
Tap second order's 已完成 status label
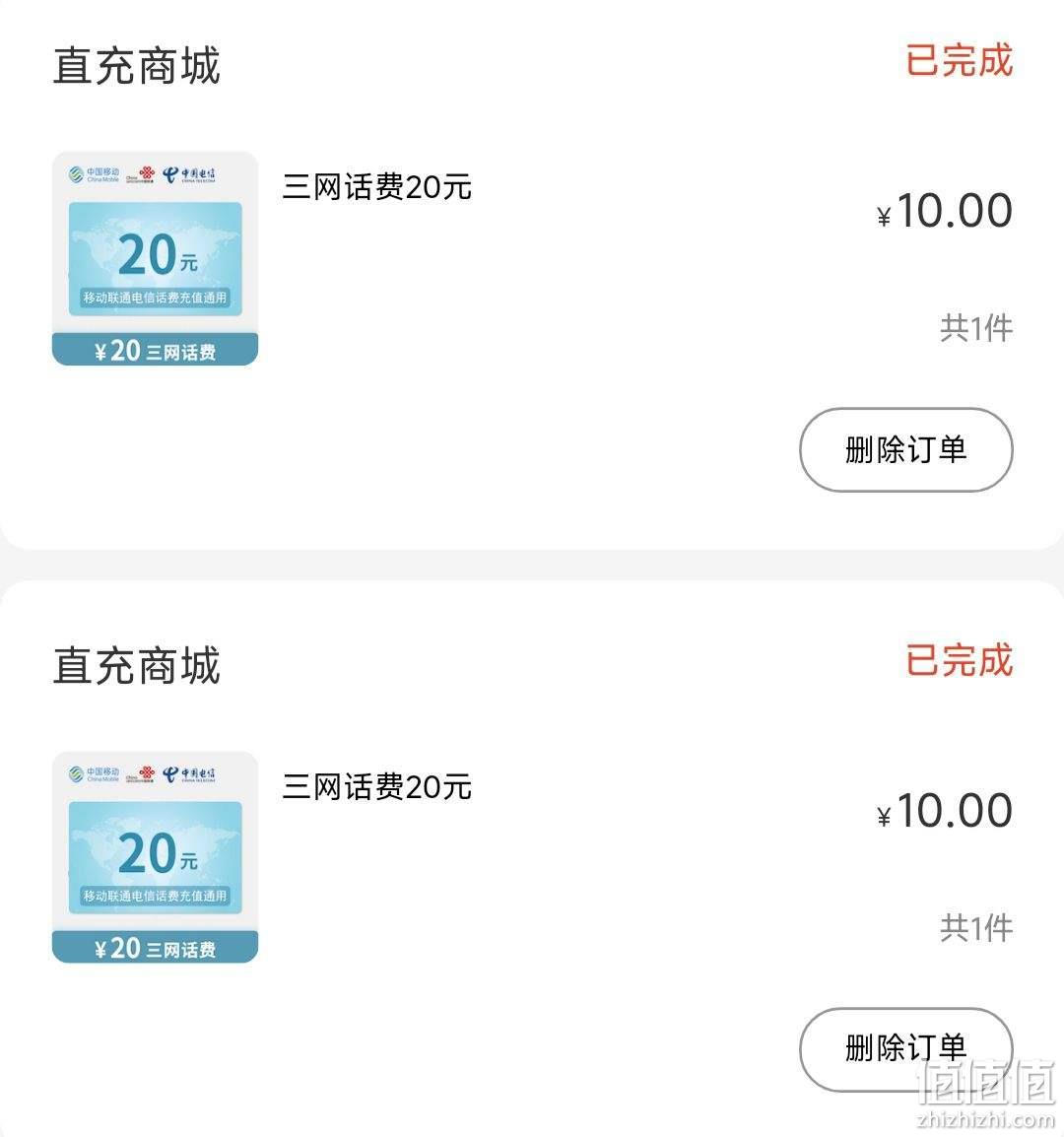point(959,660)
